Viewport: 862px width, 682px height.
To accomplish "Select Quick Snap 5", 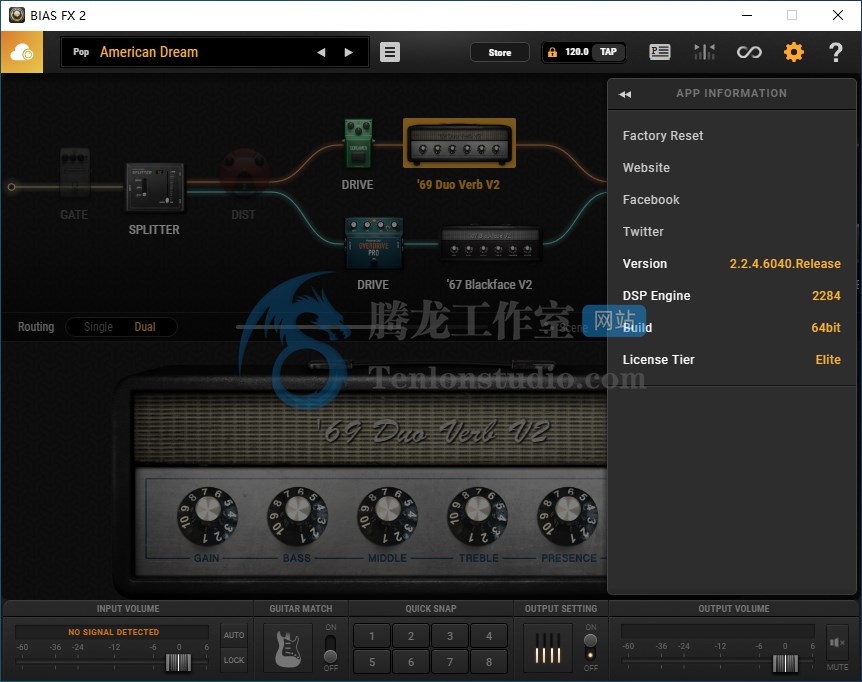I will 372,662.
